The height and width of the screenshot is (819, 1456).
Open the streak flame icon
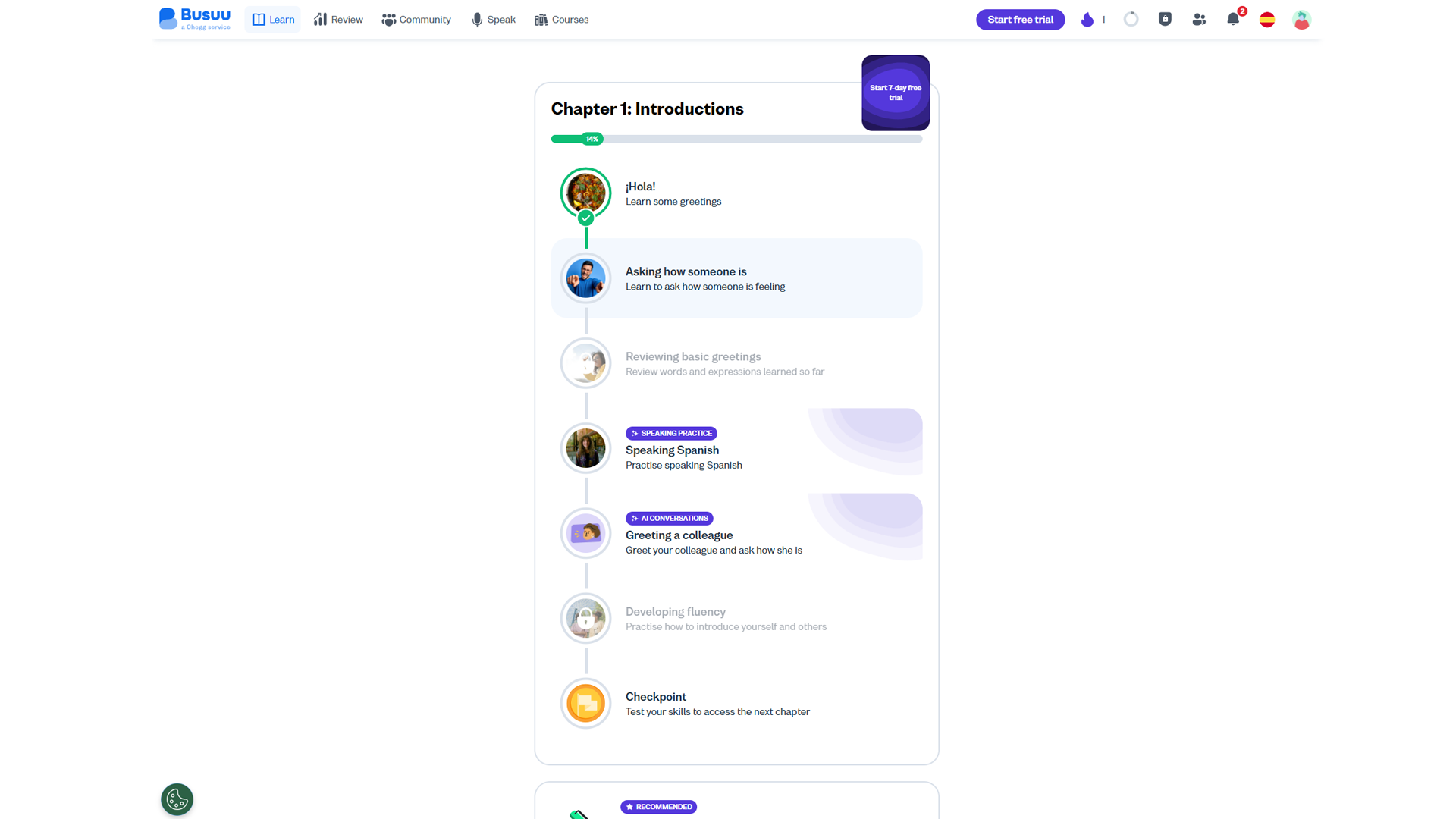pos(1087,20)
